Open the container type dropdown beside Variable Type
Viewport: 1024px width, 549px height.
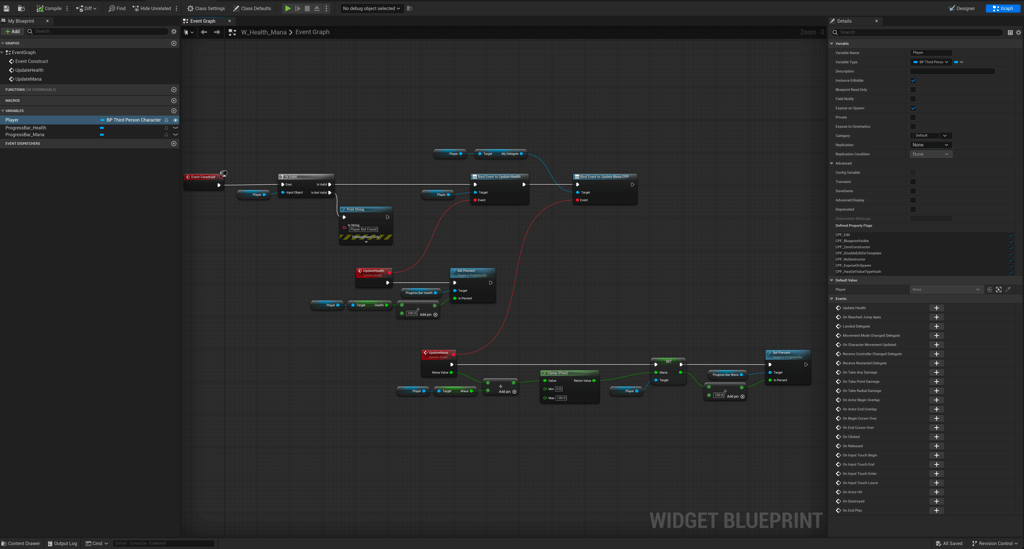point(958,62)
